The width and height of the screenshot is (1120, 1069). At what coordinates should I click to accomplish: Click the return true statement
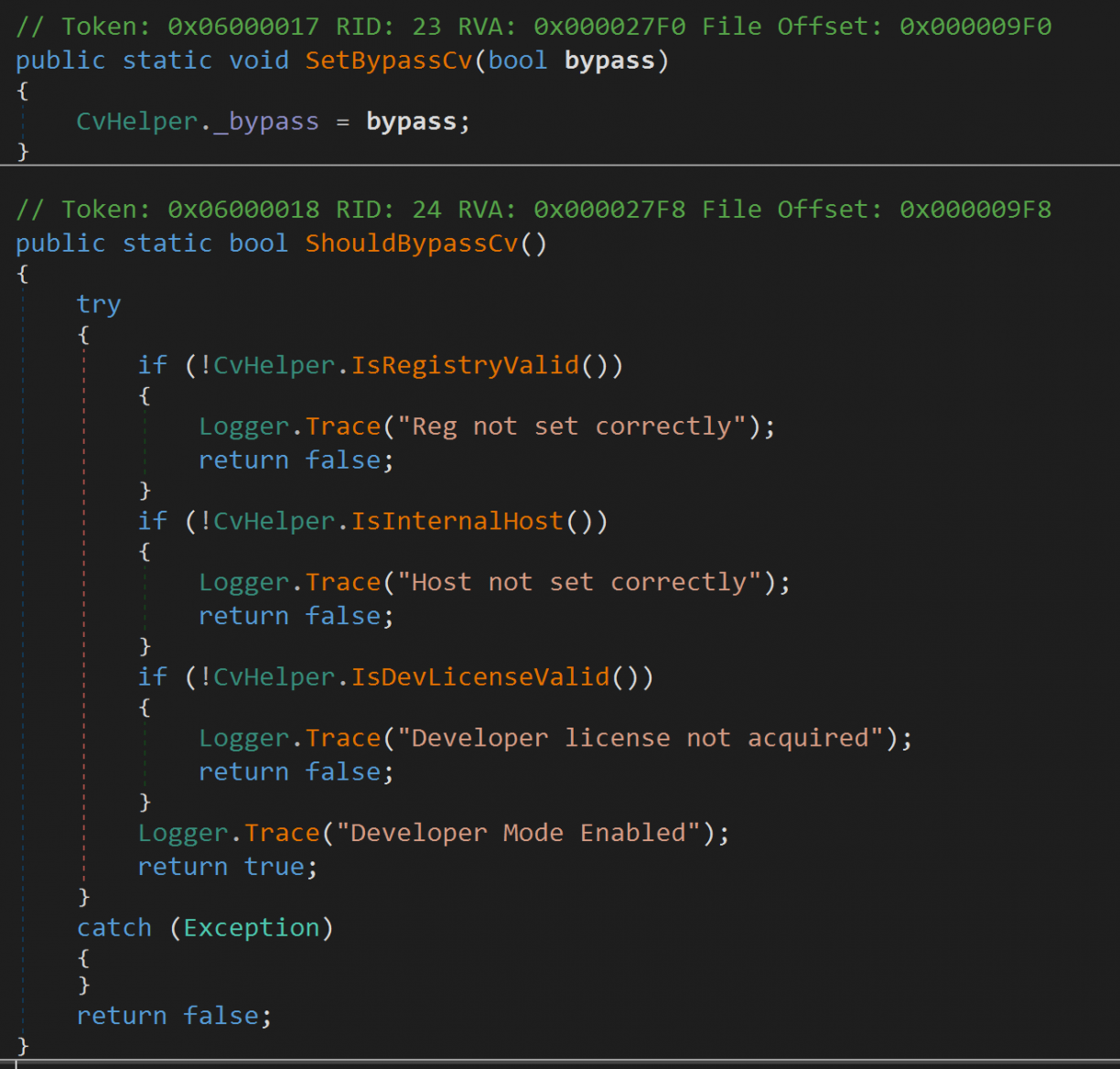pos(227,867)
